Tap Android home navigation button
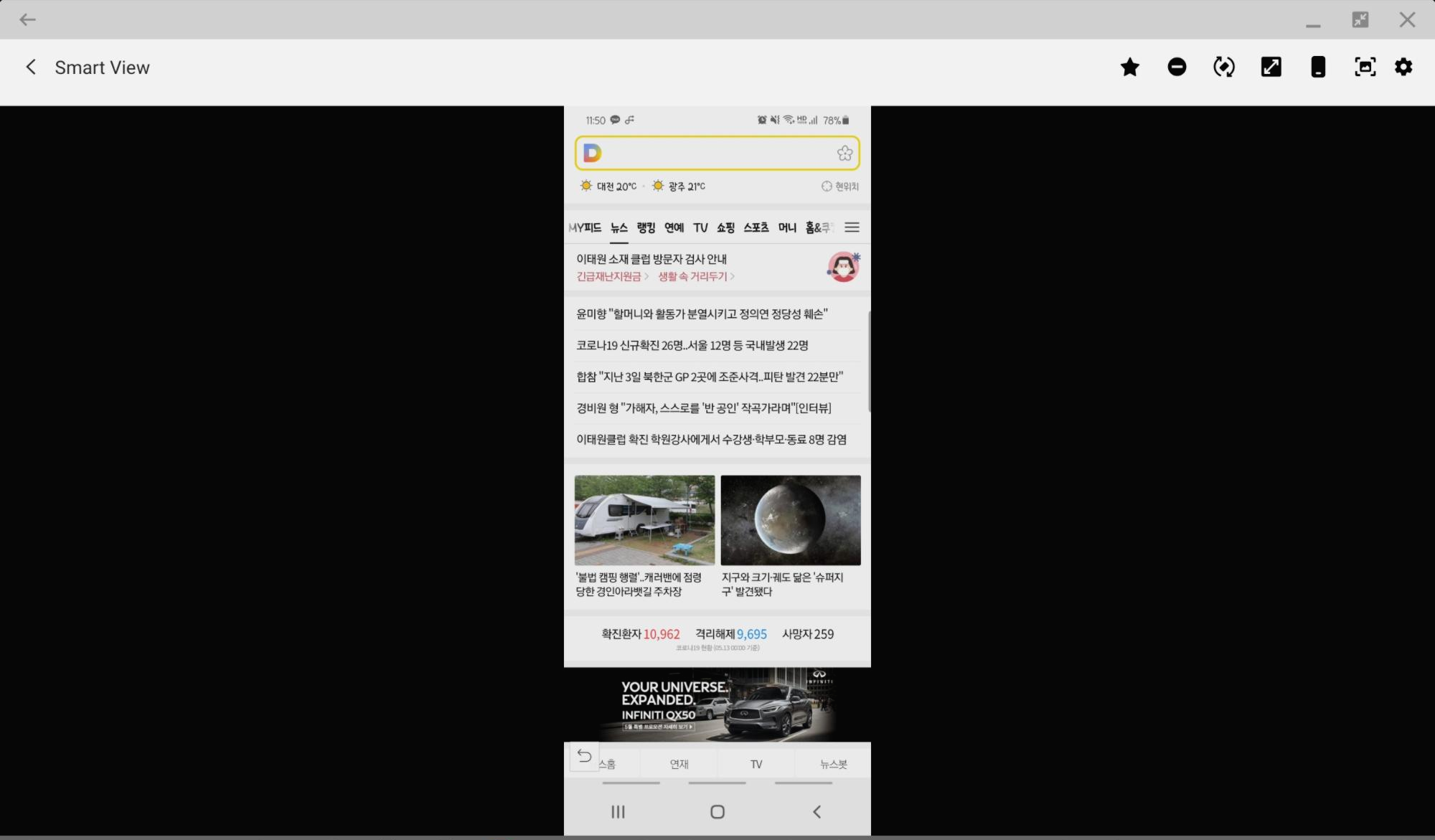The image size is (1435, 840). click(x=717, y=812)
